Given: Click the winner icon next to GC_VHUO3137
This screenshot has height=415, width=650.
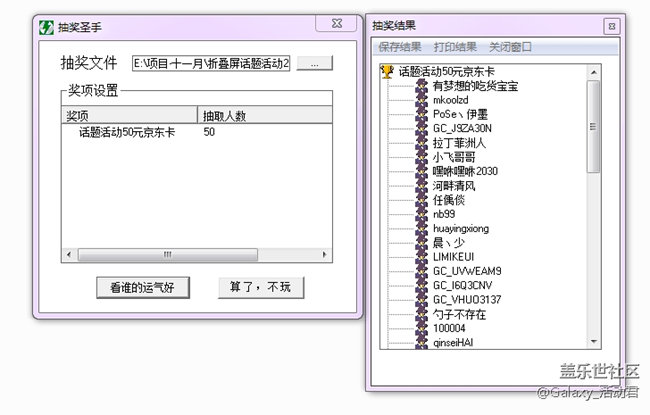Looking at the screenshot, I should tap(422, 300).
